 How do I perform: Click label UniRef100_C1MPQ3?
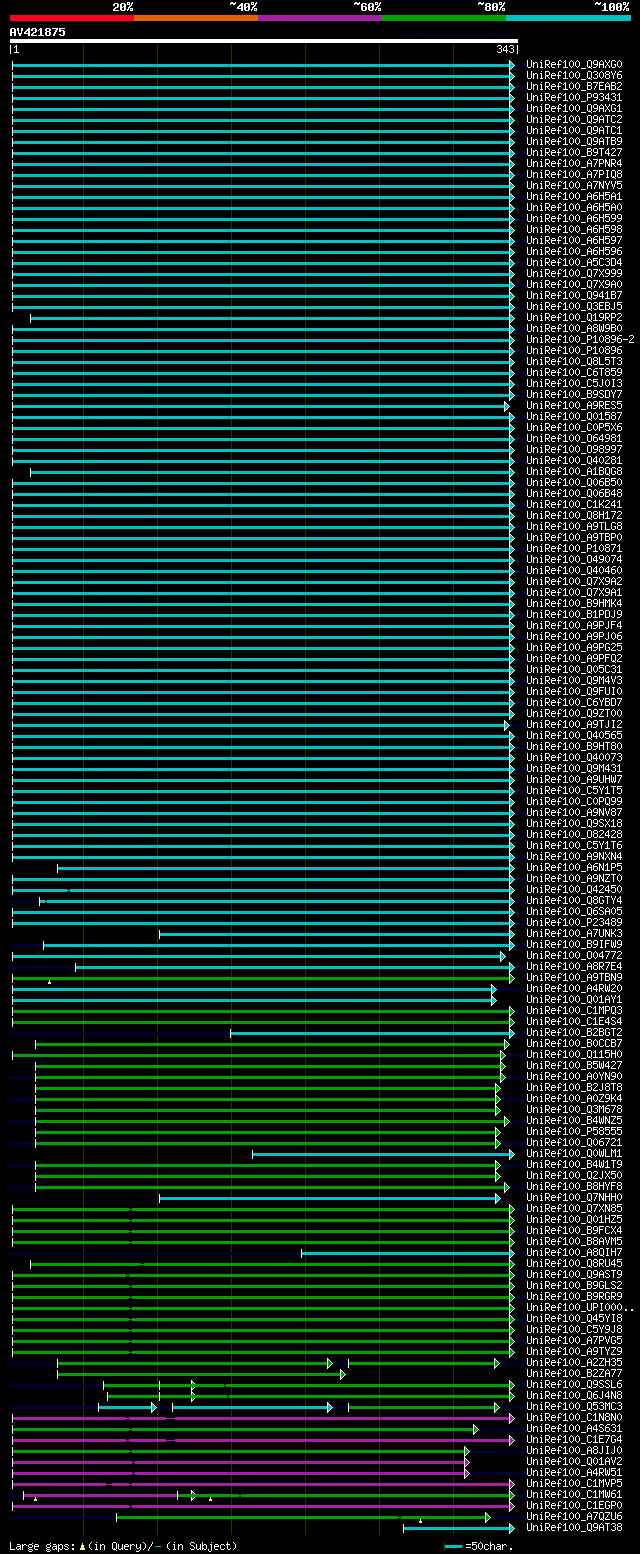574,1011
